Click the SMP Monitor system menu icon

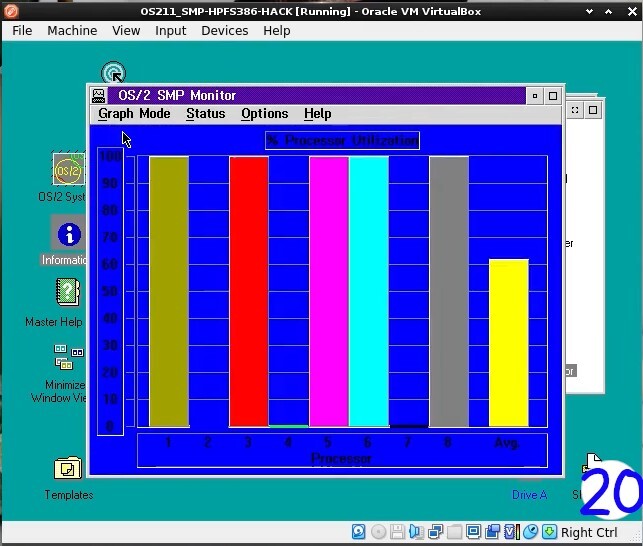tap(98, 96)
